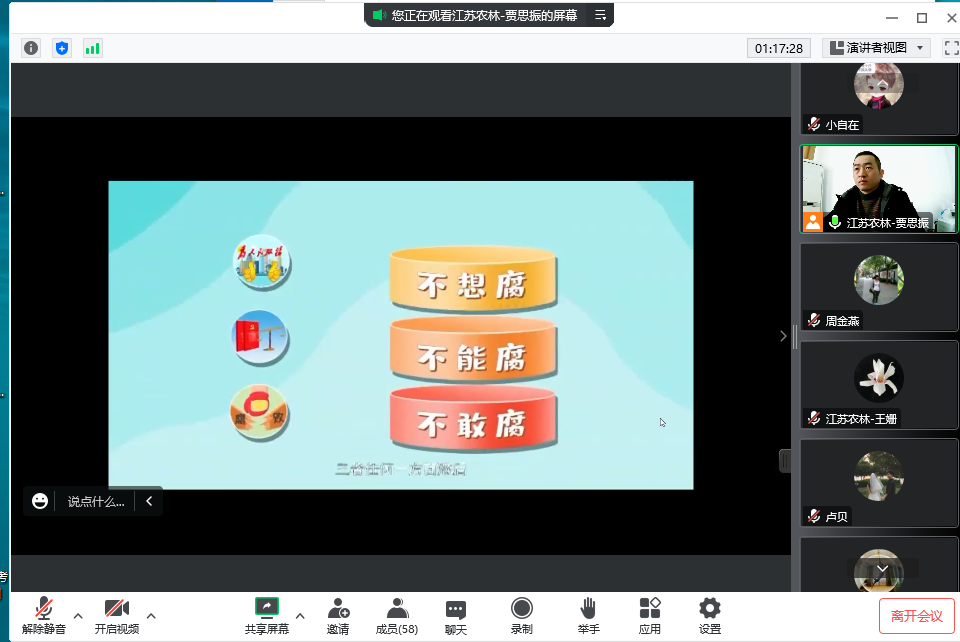Open the menu icon on screen-share banner
The width and height of the screenshot is (960, 642).
[600, 16]
